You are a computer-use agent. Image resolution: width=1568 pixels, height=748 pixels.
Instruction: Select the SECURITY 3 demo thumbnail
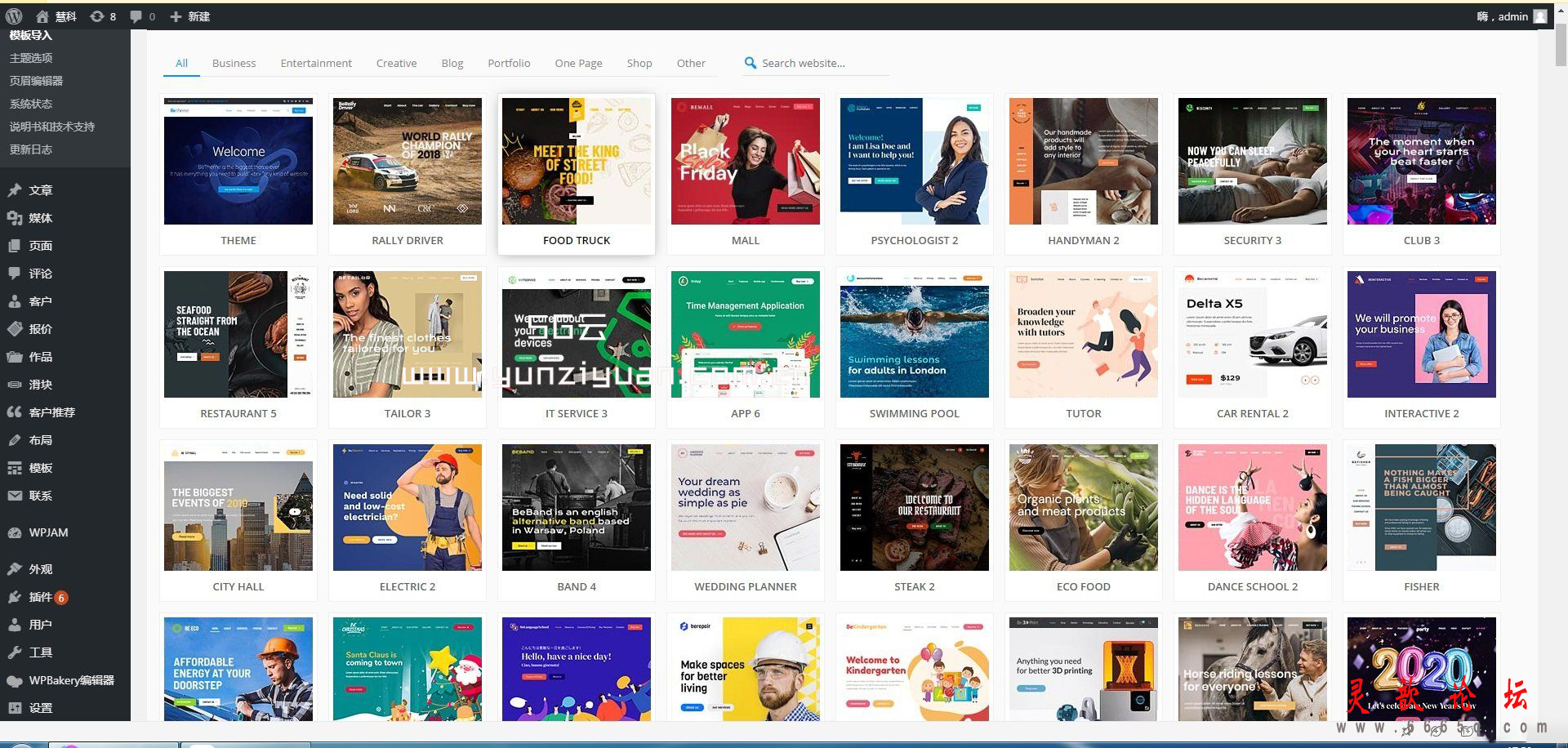1253,161
